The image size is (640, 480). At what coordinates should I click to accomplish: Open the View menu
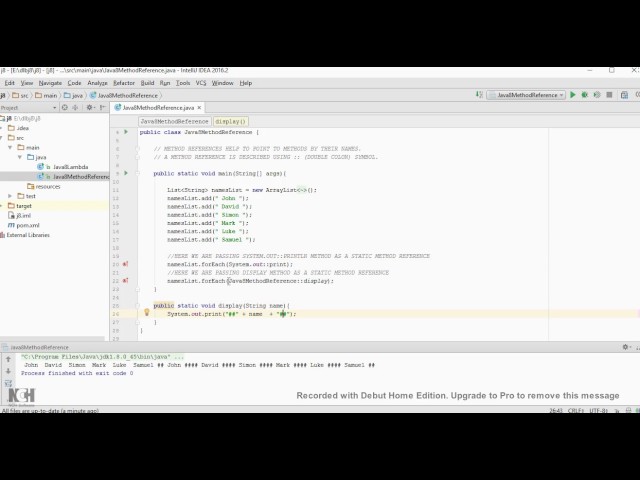point(27,83)
